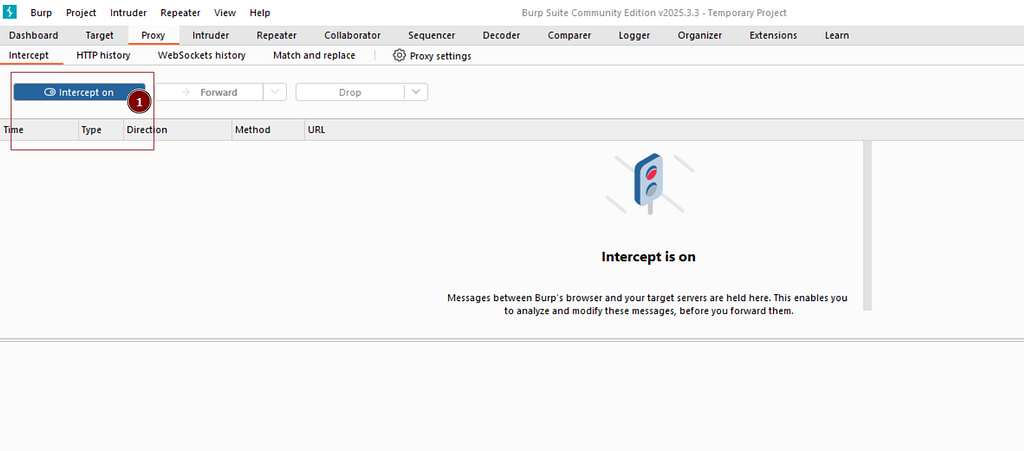
Task: Click the traffic light illustration
Action: click(648, 183)
